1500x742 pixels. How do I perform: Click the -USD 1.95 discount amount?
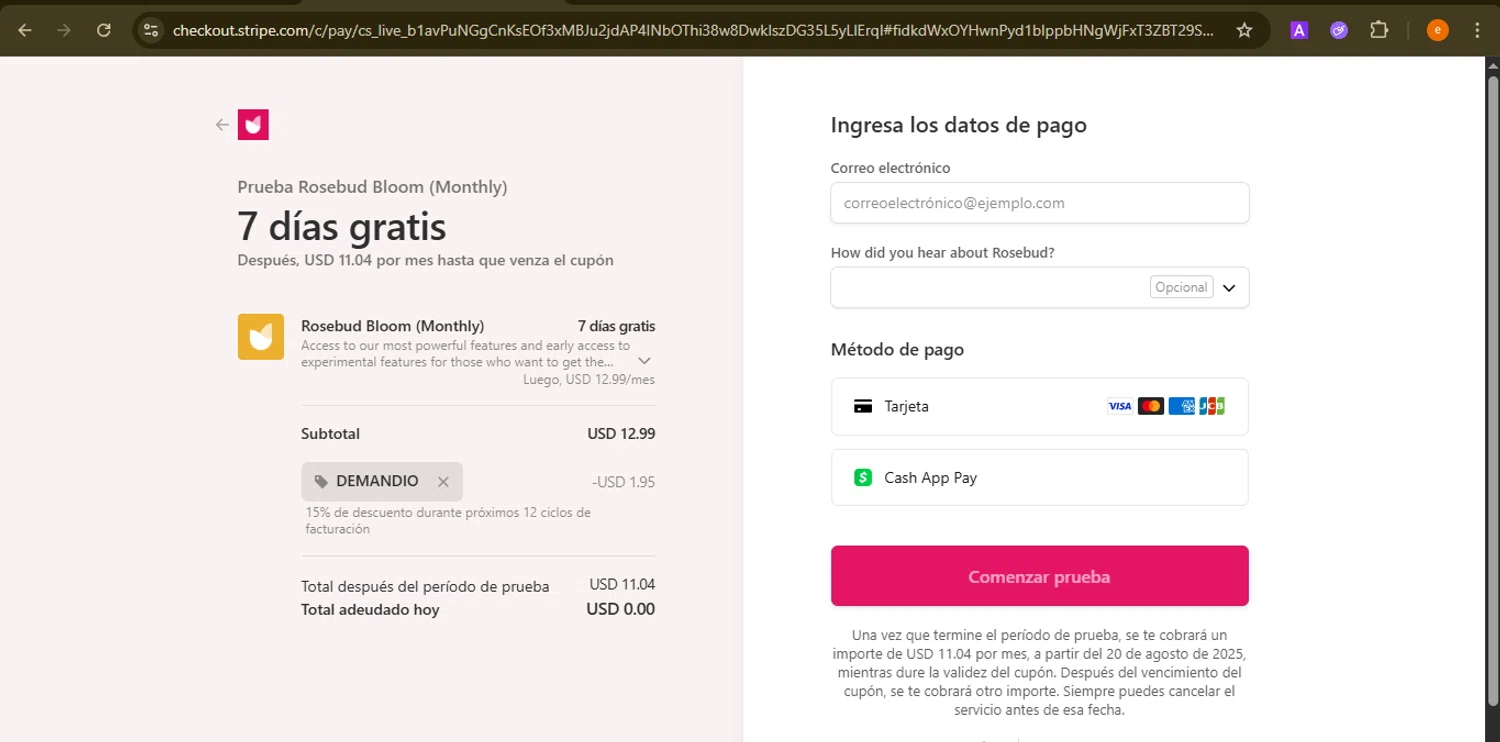tap(623, 482)
